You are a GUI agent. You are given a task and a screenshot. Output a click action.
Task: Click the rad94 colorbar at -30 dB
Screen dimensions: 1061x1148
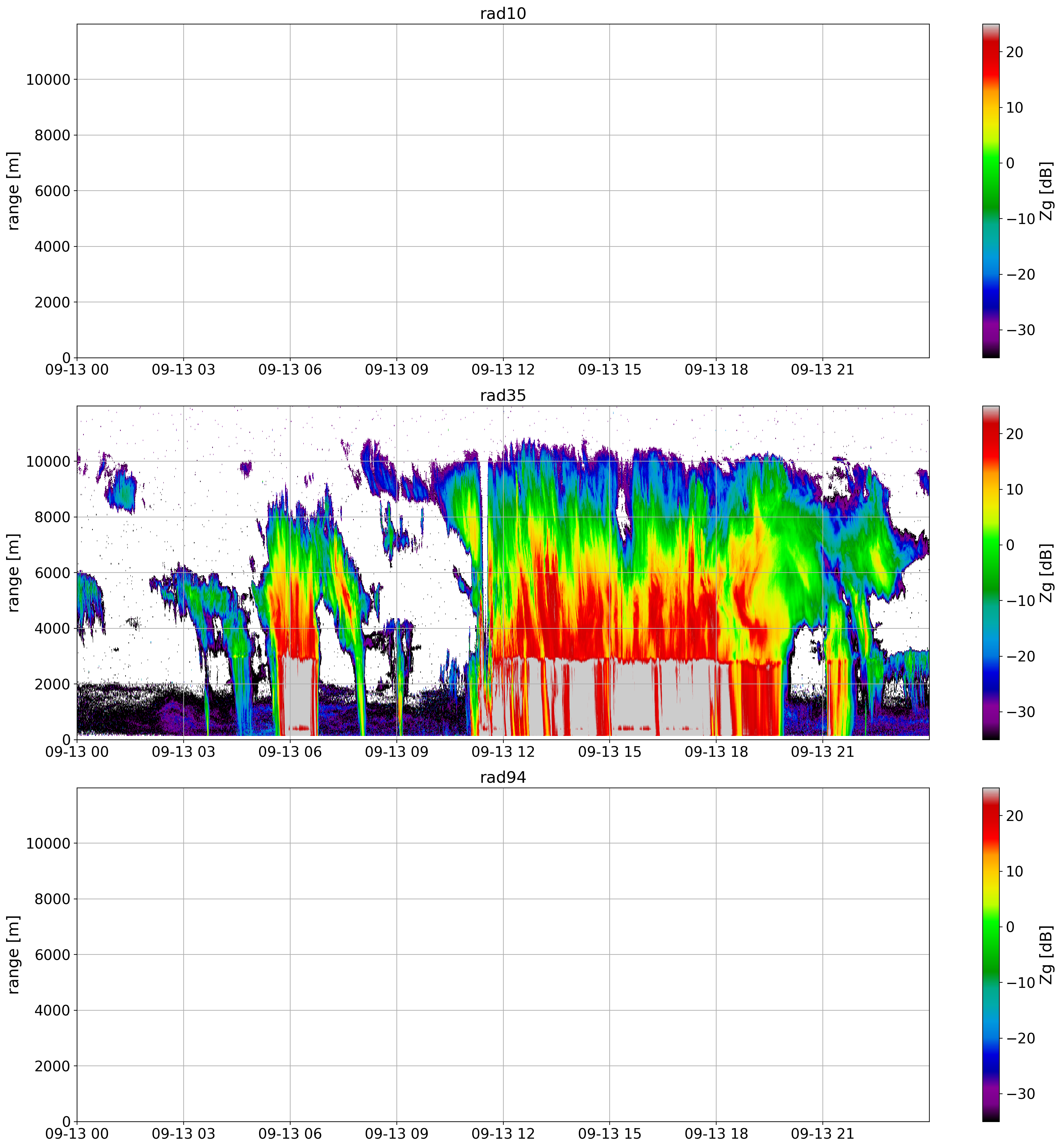(x=990, y=1093)
